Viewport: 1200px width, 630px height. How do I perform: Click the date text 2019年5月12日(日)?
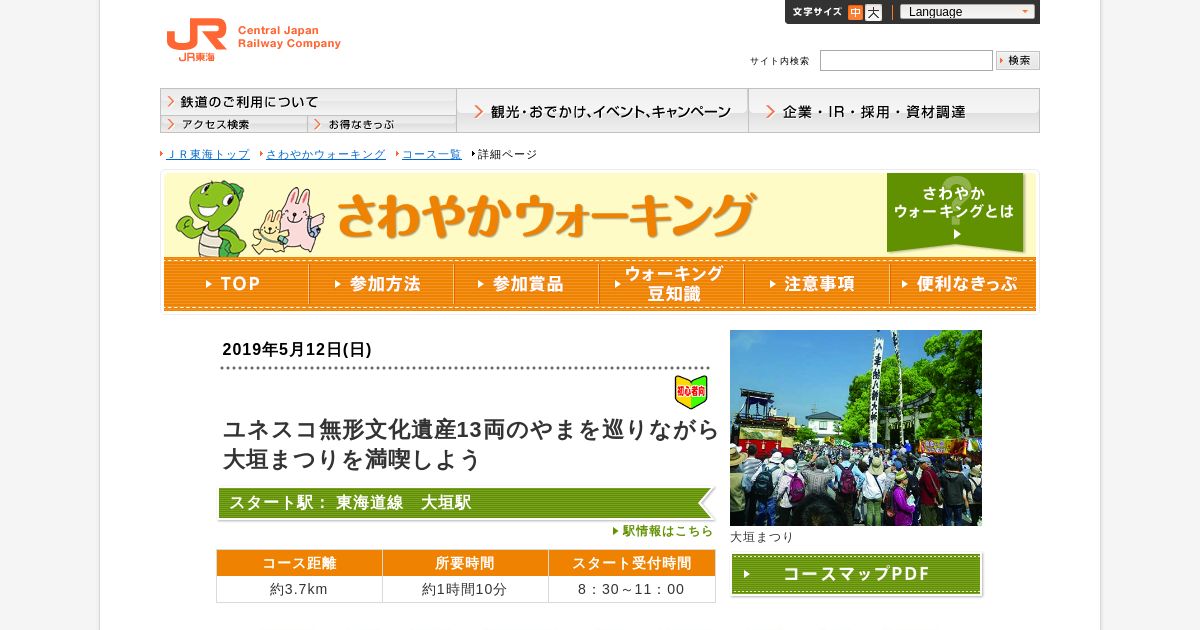(297, 349)
